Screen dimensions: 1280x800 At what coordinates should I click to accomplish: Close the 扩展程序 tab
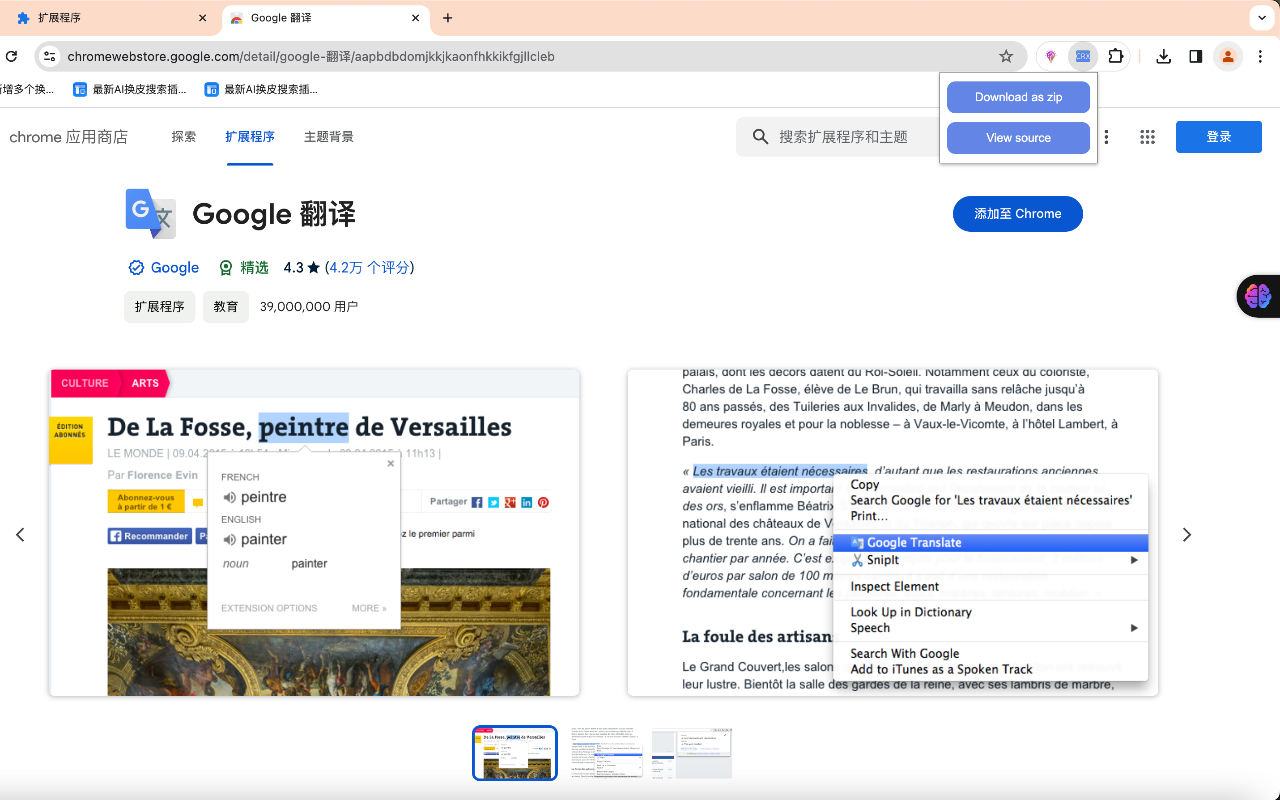click(x=203, y=18)
